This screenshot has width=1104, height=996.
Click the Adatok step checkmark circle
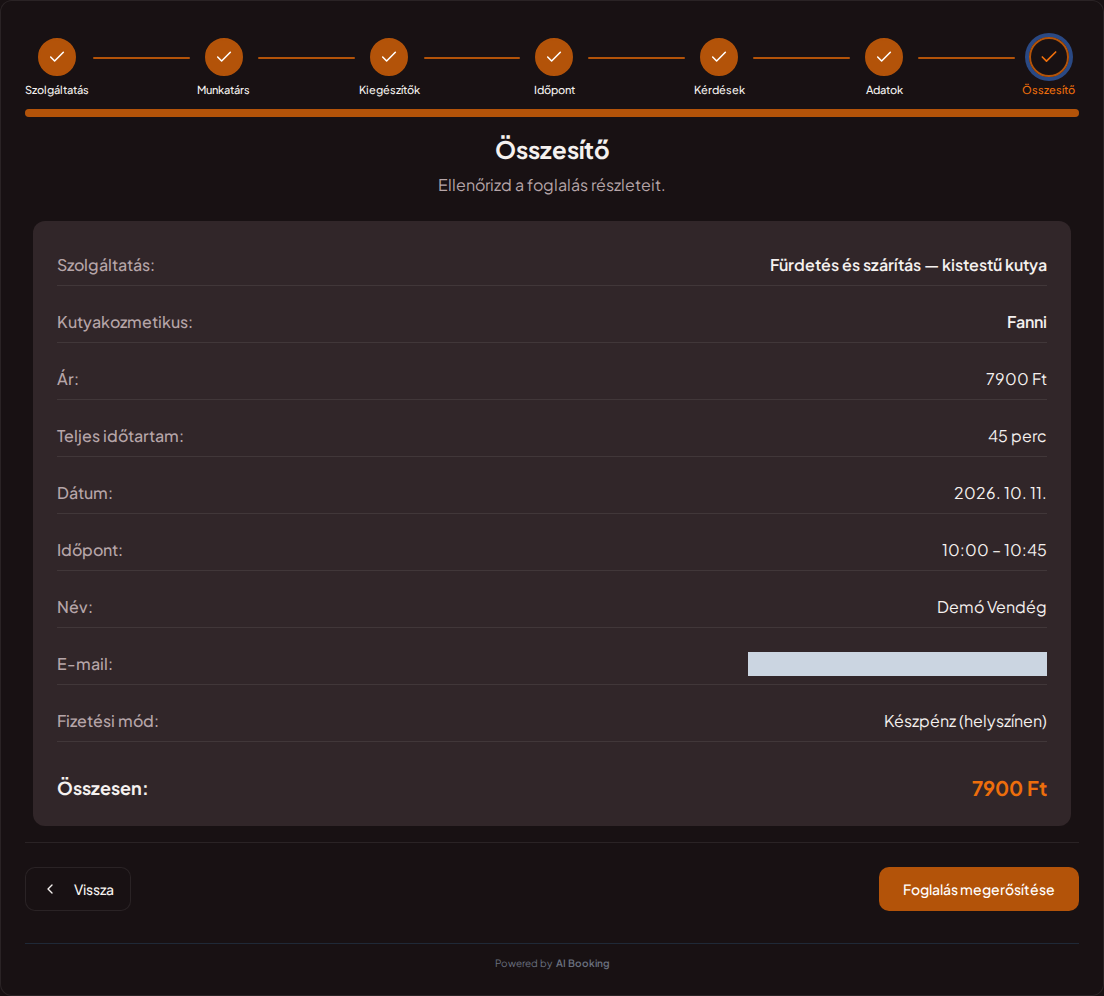pos(884,57)
